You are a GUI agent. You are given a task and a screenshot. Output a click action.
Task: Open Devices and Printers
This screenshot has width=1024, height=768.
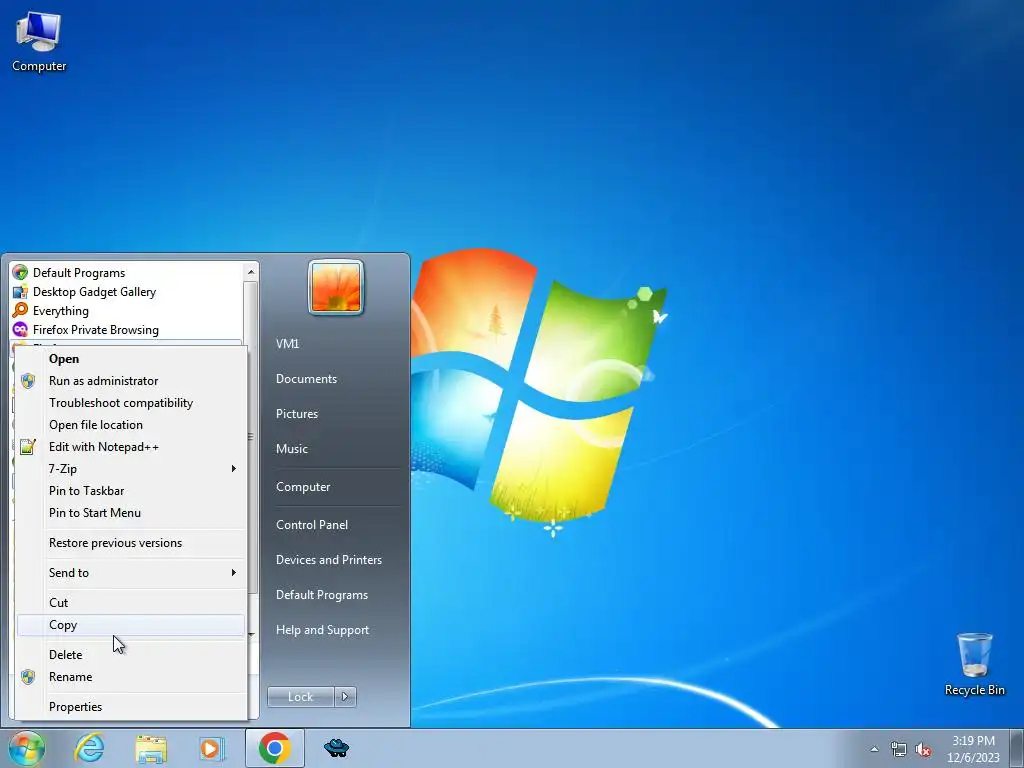click(328, 560)
